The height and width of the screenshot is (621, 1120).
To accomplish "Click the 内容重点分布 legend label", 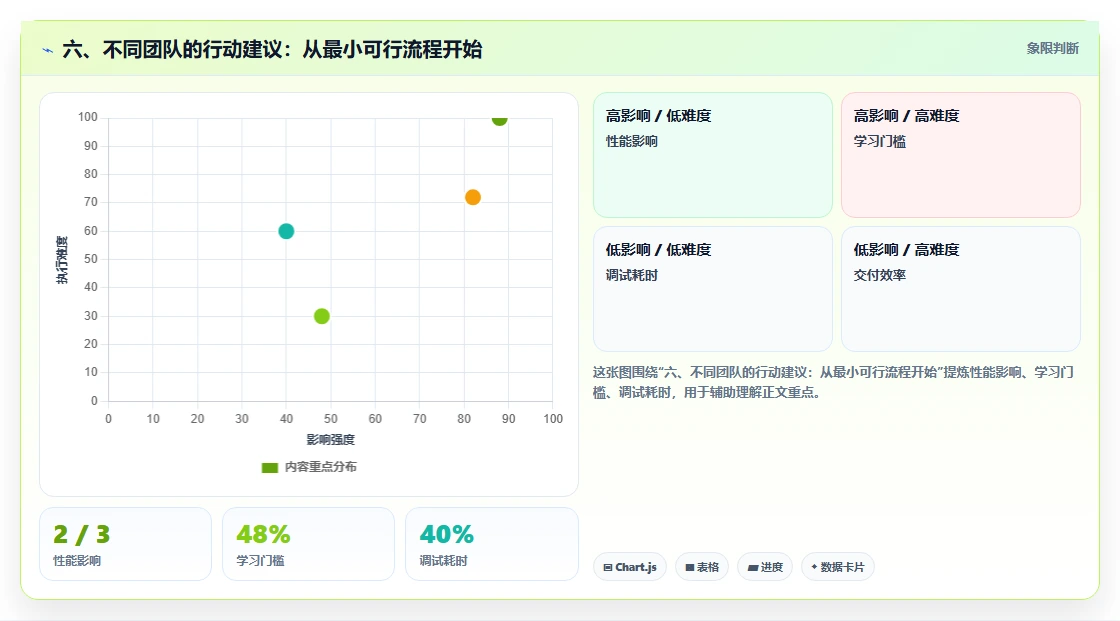I will (x=320, y=467).
